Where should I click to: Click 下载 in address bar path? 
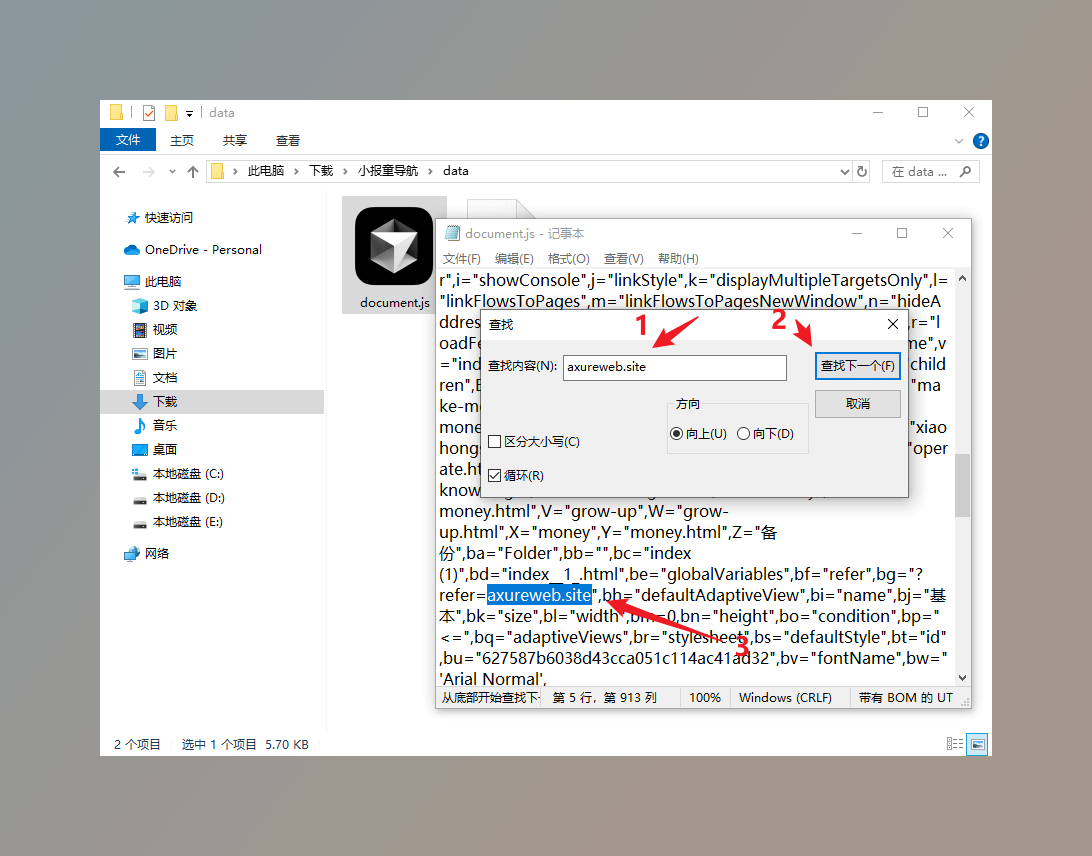321,171
